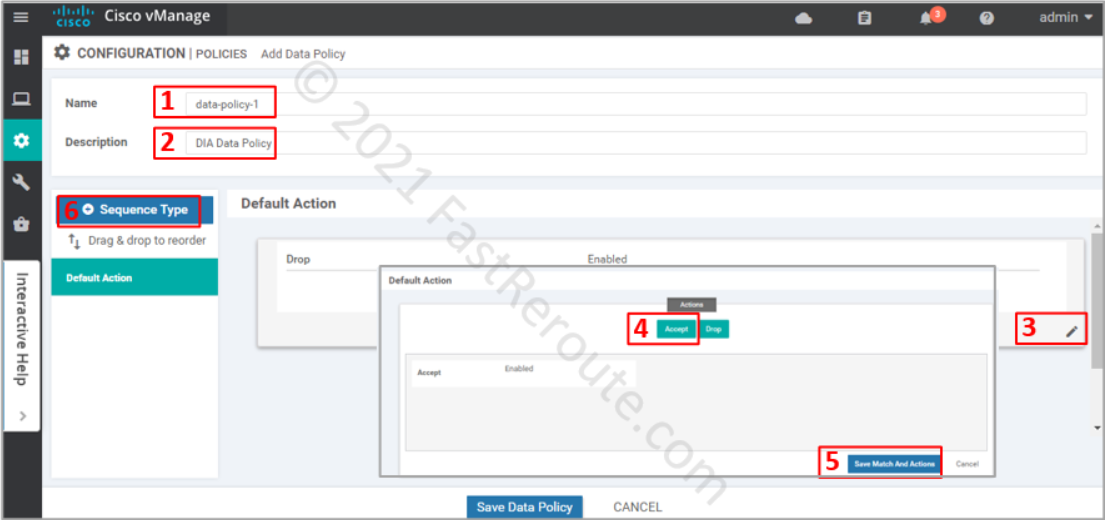This screenshot has width=1105, height=520.
Task: Expand the admin user dropdown
Action: (1065, 18)
